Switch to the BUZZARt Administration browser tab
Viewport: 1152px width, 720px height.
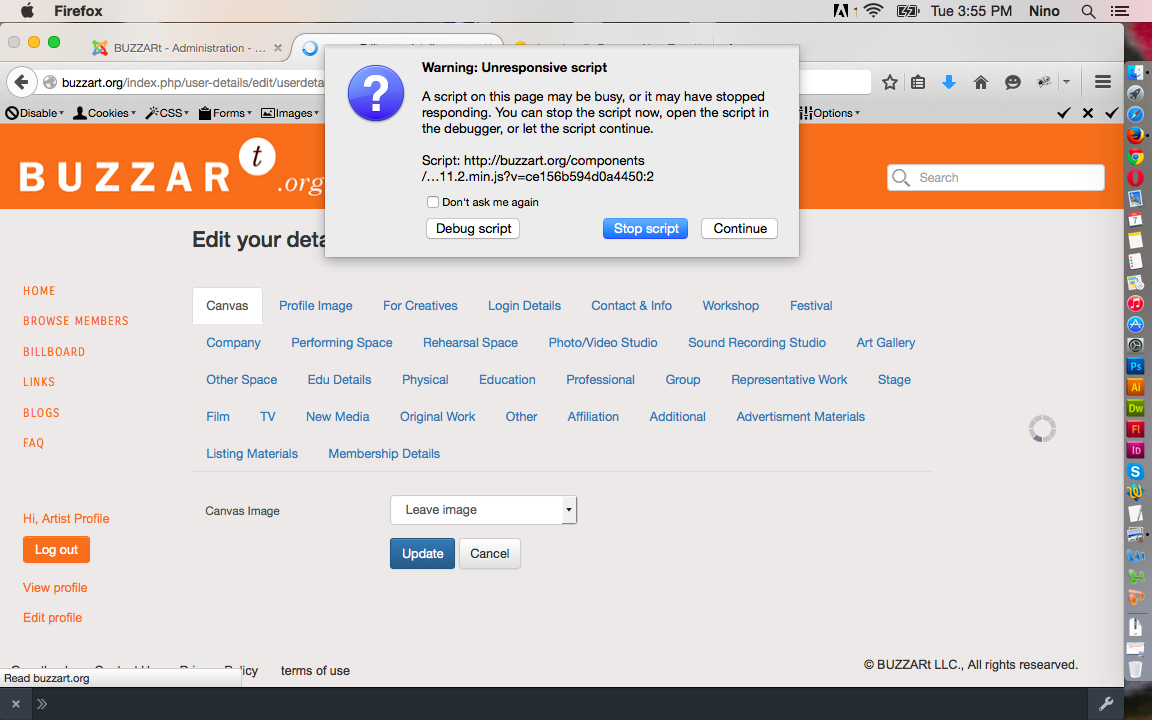(187, 48)
